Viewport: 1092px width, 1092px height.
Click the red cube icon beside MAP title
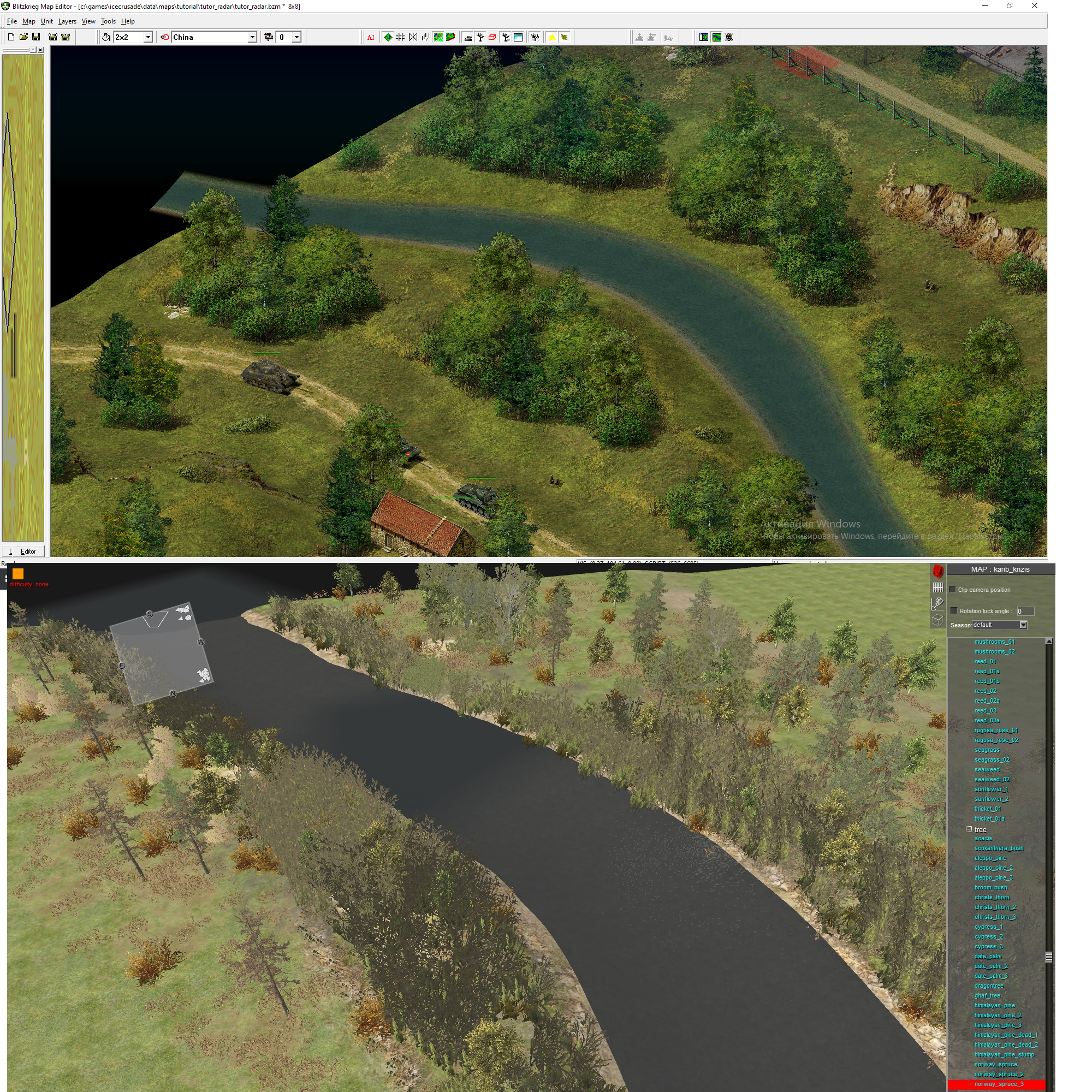[937, 571]
